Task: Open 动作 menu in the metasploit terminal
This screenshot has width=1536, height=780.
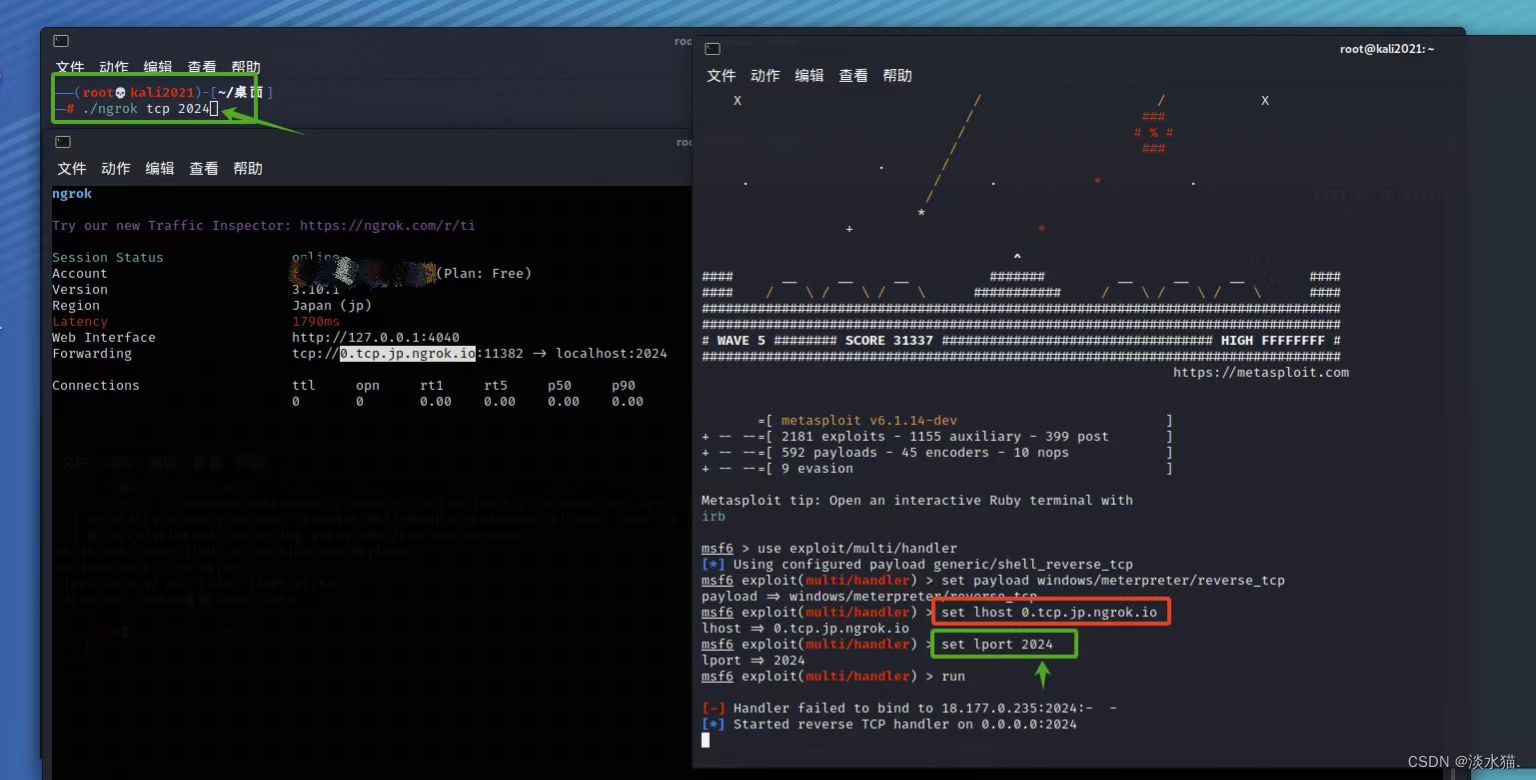Action: tap(765, 76)
